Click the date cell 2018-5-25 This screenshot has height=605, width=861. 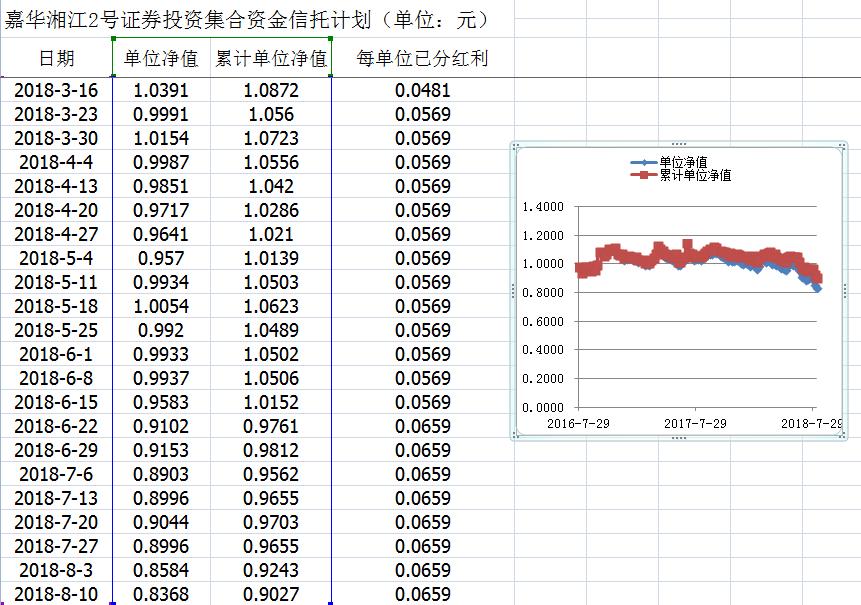coord(56,330)
